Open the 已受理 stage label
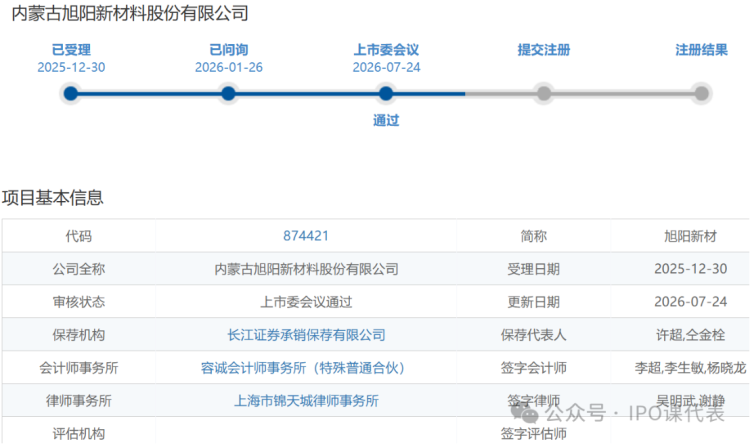 point(71,50)
